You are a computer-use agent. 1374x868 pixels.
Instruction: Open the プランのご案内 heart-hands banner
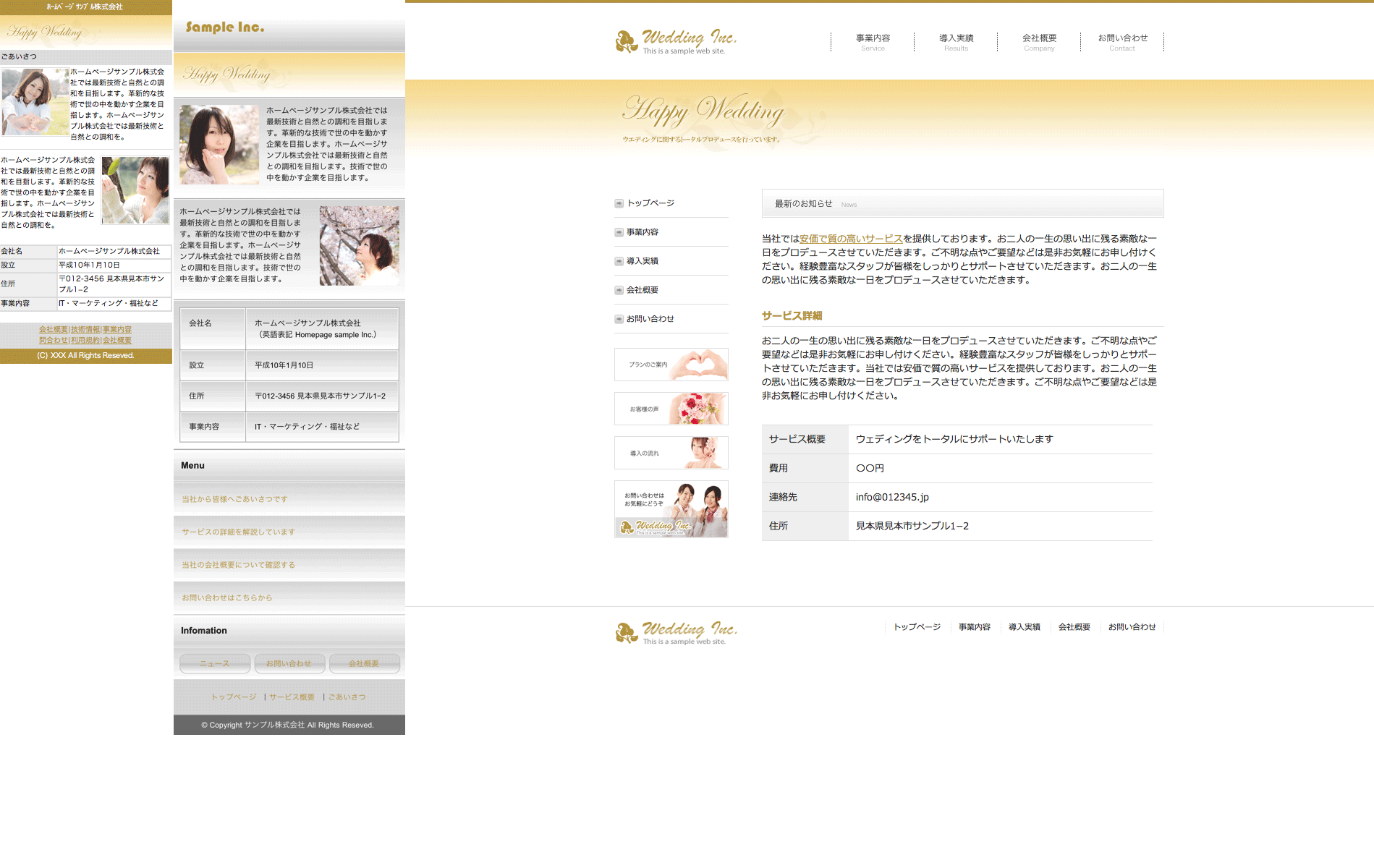671,365
